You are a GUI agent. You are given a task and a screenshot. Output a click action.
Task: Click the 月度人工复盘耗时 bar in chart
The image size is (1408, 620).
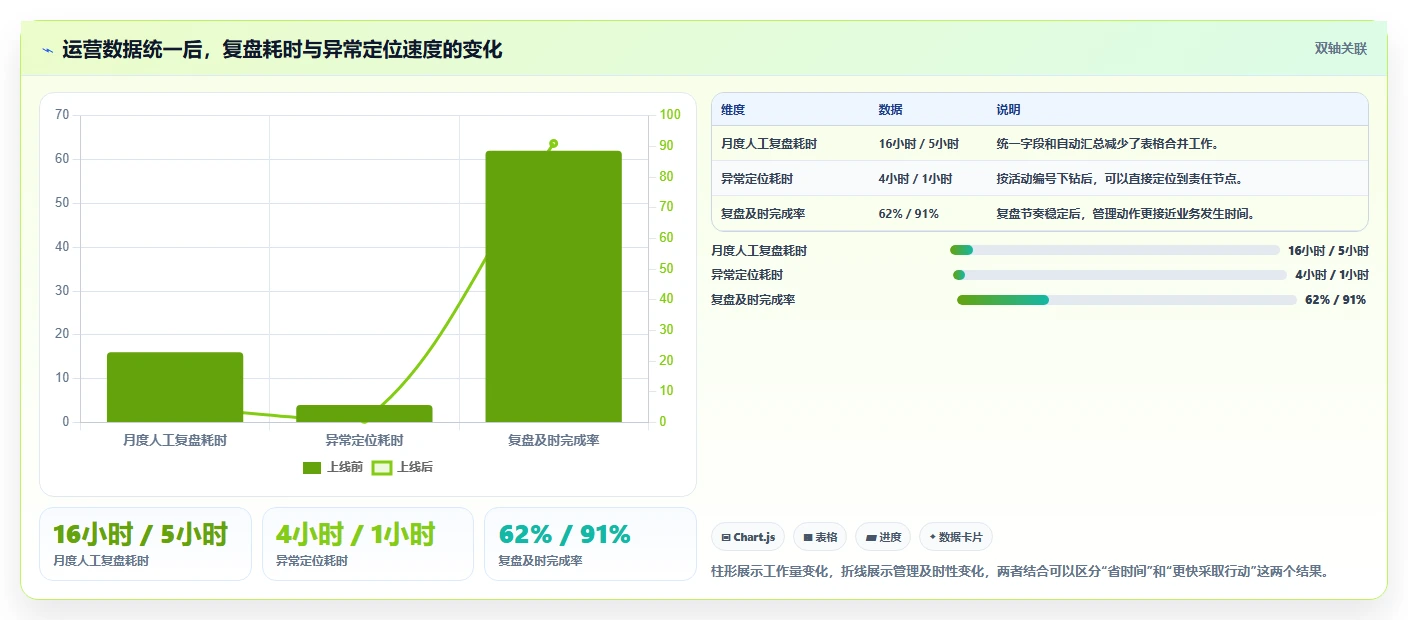[x=175, y=387]
